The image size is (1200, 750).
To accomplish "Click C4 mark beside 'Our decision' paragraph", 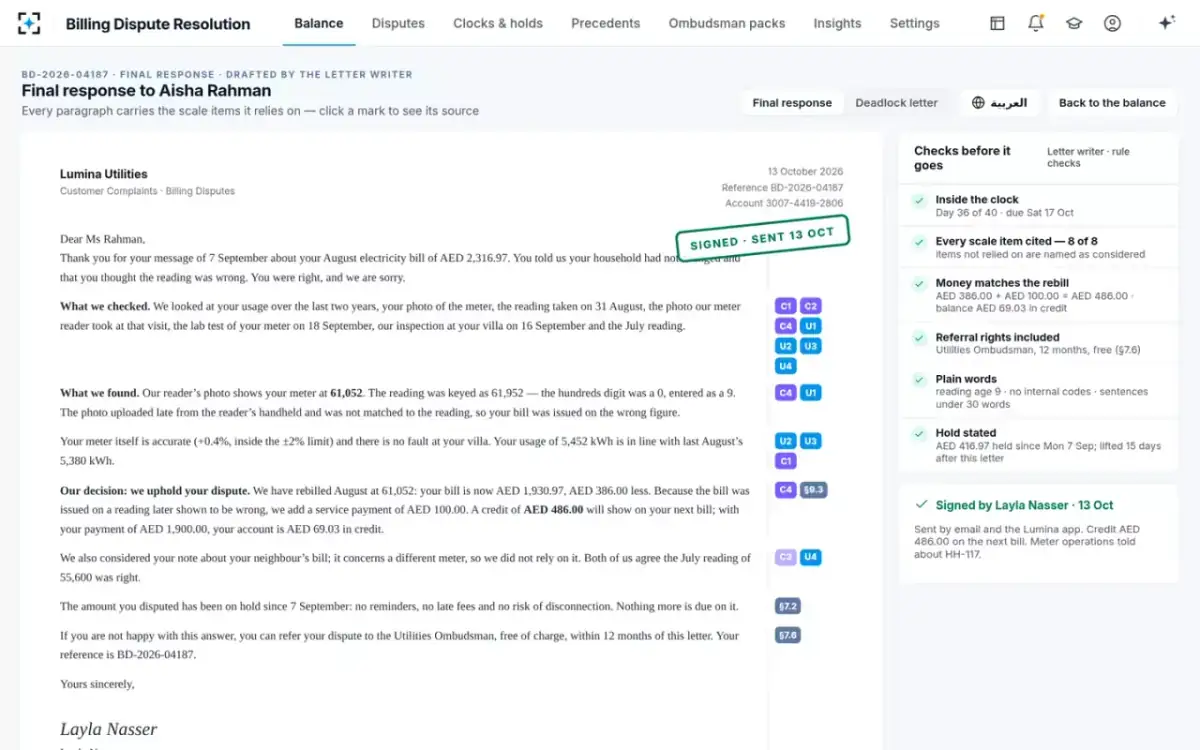I will [x=786, y=490].
